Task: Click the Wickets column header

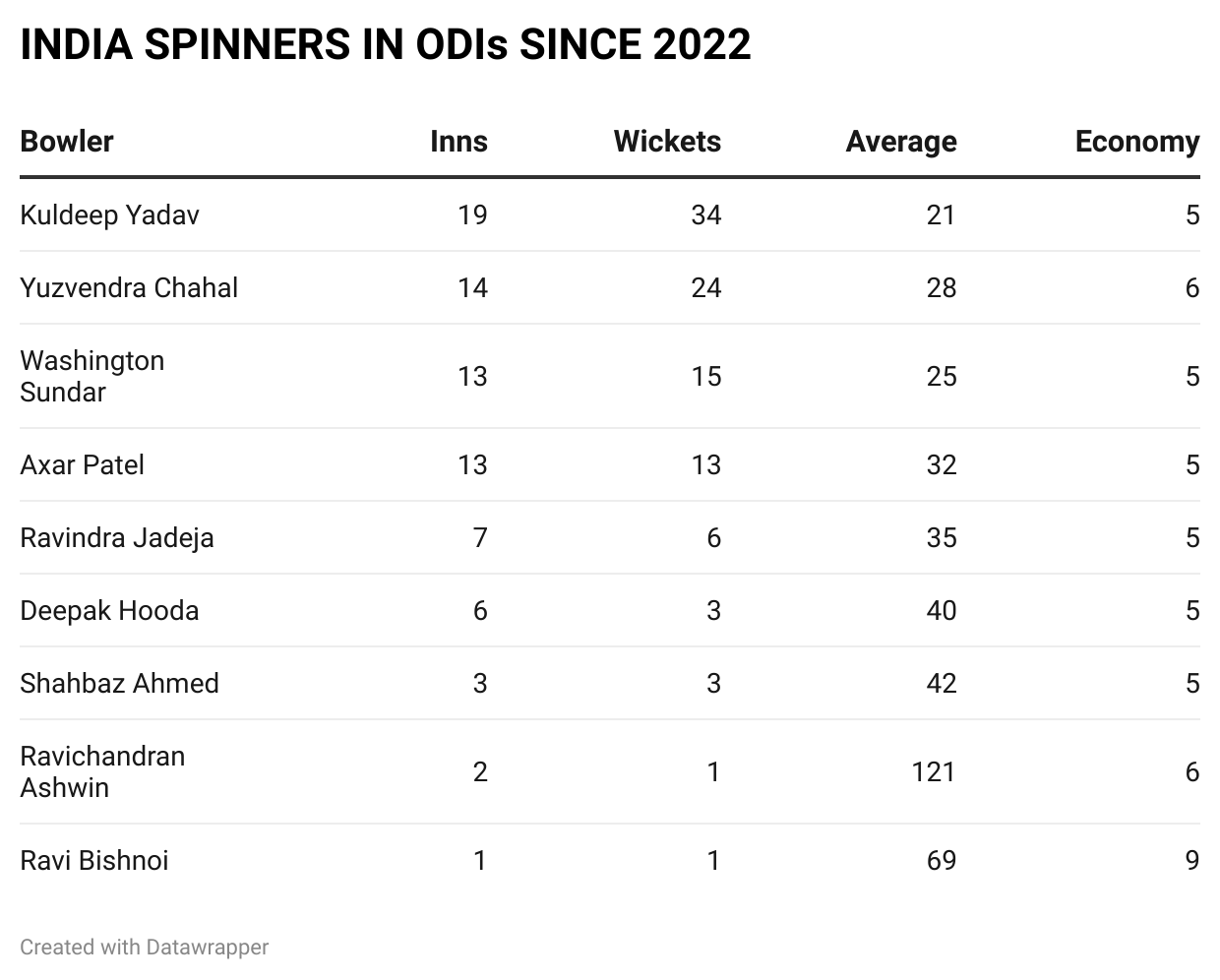Action: click(667, 142)
